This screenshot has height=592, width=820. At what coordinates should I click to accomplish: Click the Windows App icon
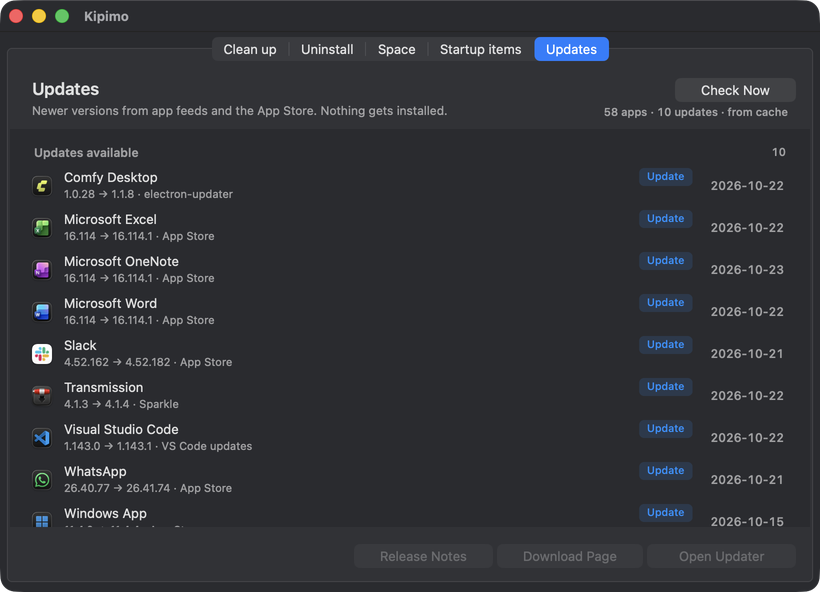(x=42, y=519)
